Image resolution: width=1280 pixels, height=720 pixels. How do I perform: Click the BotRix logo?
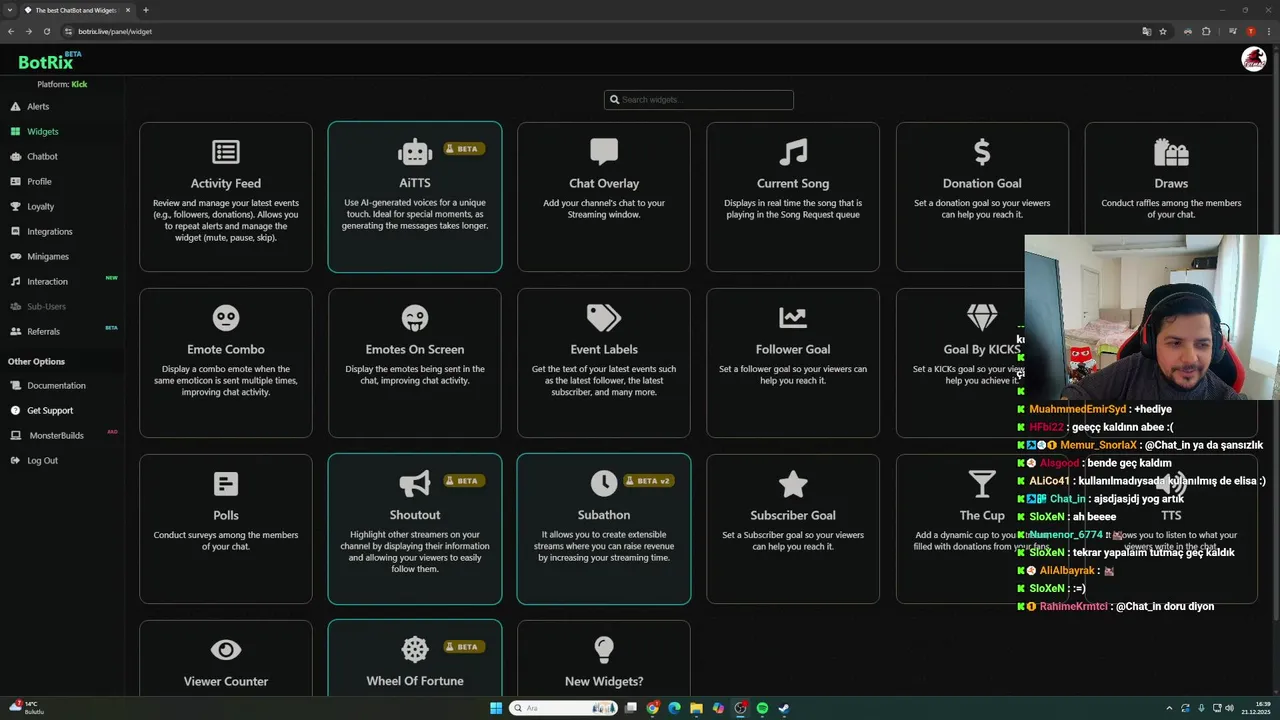48,61
